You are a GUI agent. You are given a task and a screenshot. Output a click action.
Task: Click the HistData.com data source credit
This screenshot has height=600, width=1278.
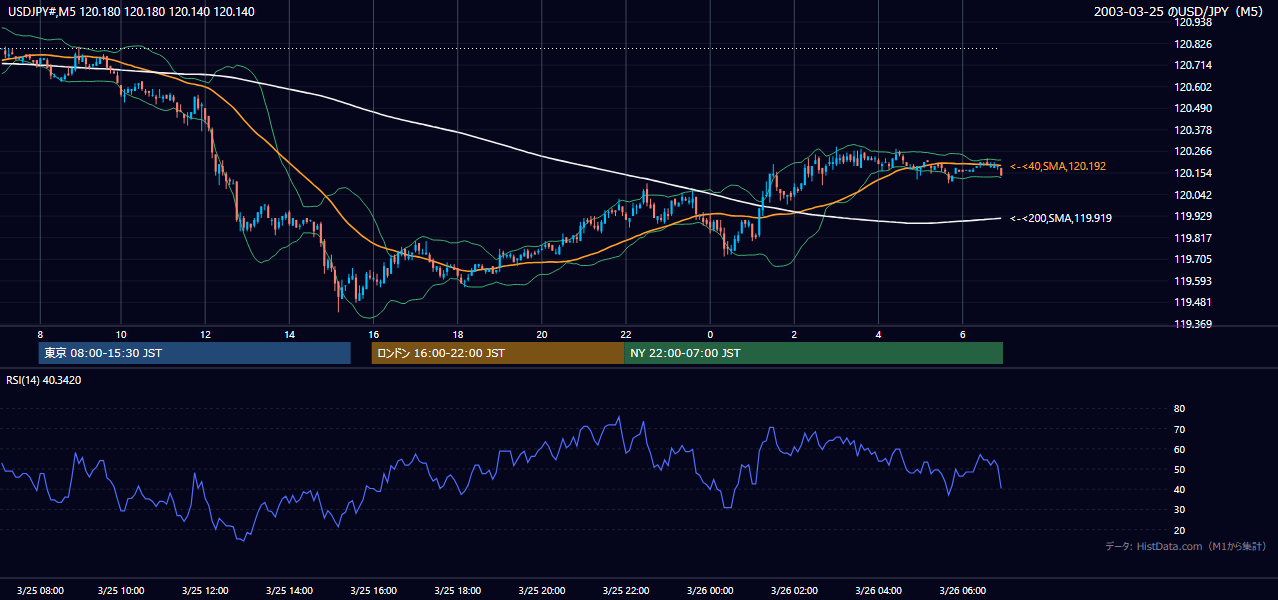coord(1185,546)
